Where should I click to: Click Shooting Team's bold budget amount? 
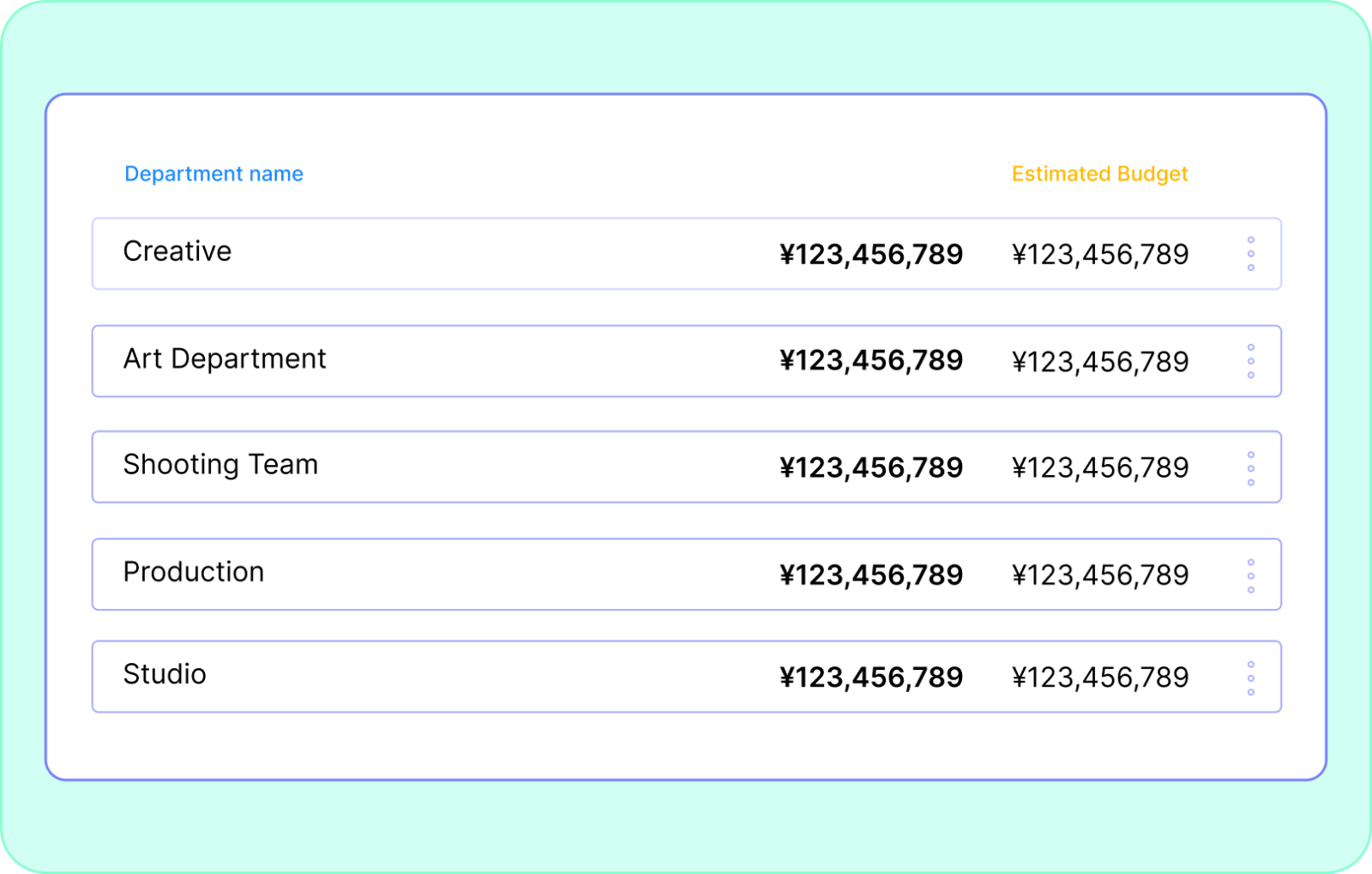click(870, 468)
